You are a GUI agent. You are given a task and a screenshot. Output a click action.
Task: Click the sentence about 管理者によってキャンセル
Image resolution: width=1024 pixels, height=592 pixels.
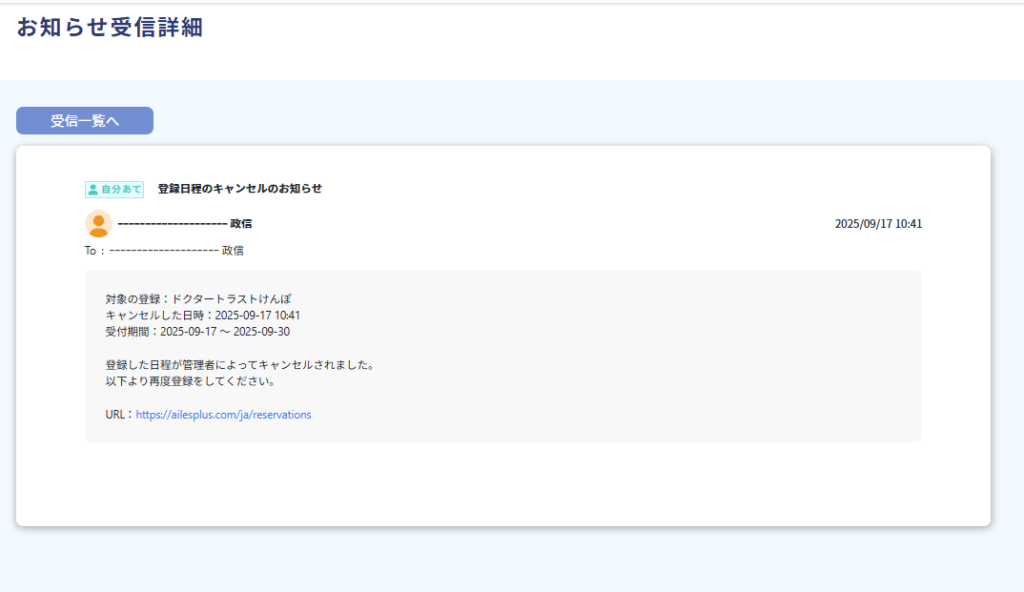[239, 365]
